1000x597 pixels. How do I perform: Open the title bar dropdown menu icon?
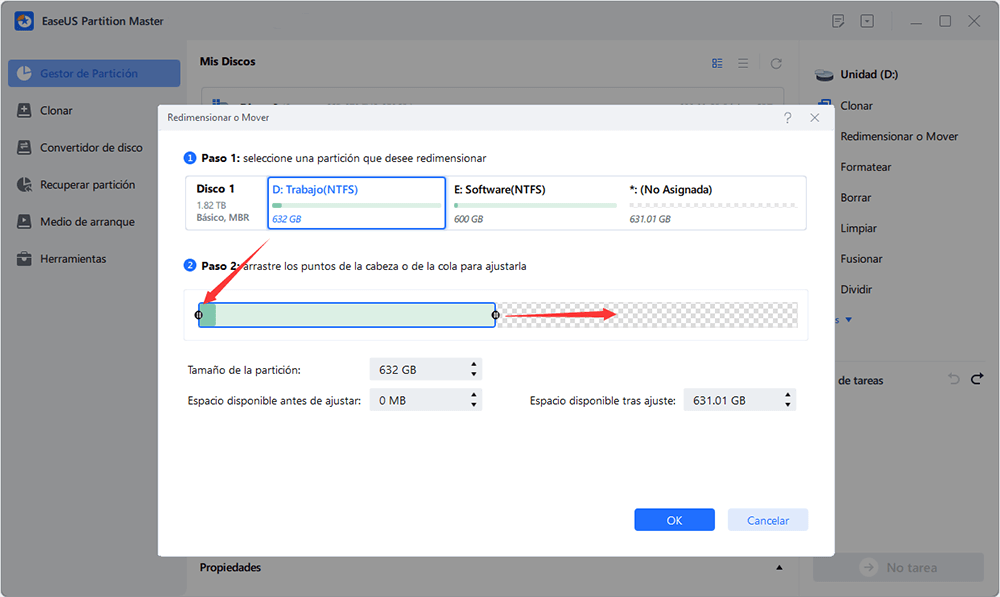867,21
